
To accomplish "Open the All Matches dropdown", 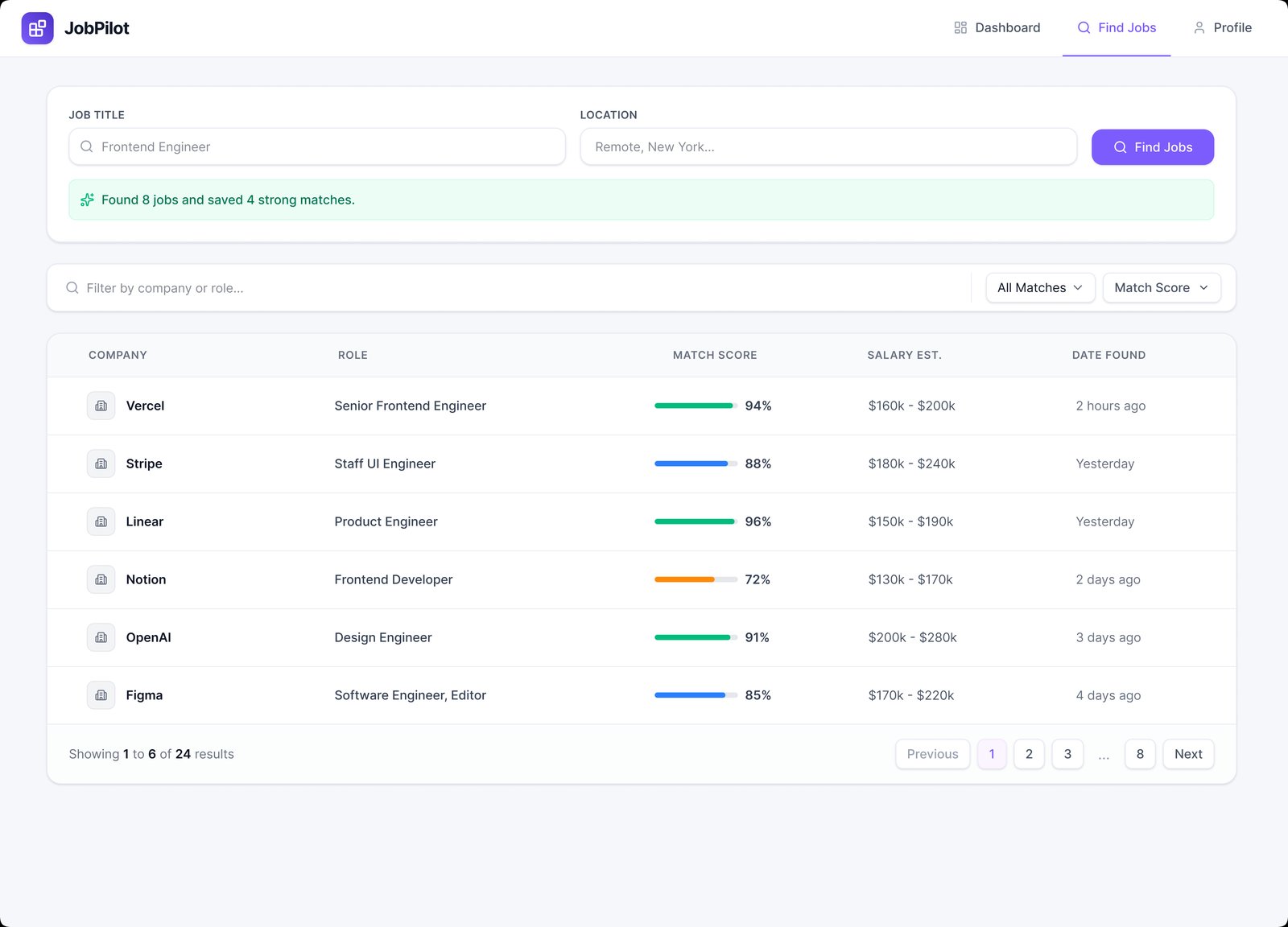I will click(x=1040, y=287).
